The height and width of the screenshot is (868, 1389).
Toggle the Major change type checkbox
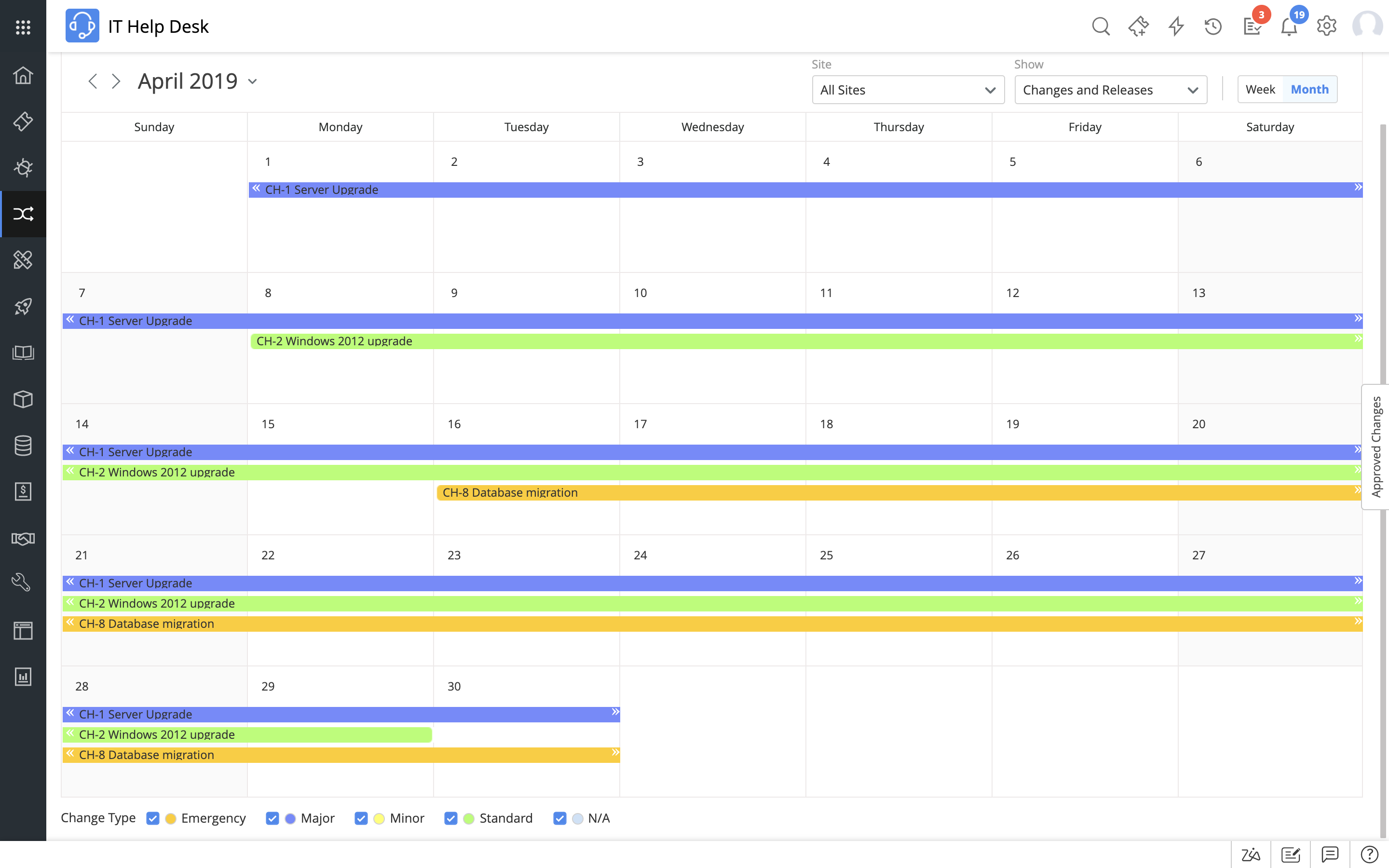pyautogui.click(x=272, y=818)
